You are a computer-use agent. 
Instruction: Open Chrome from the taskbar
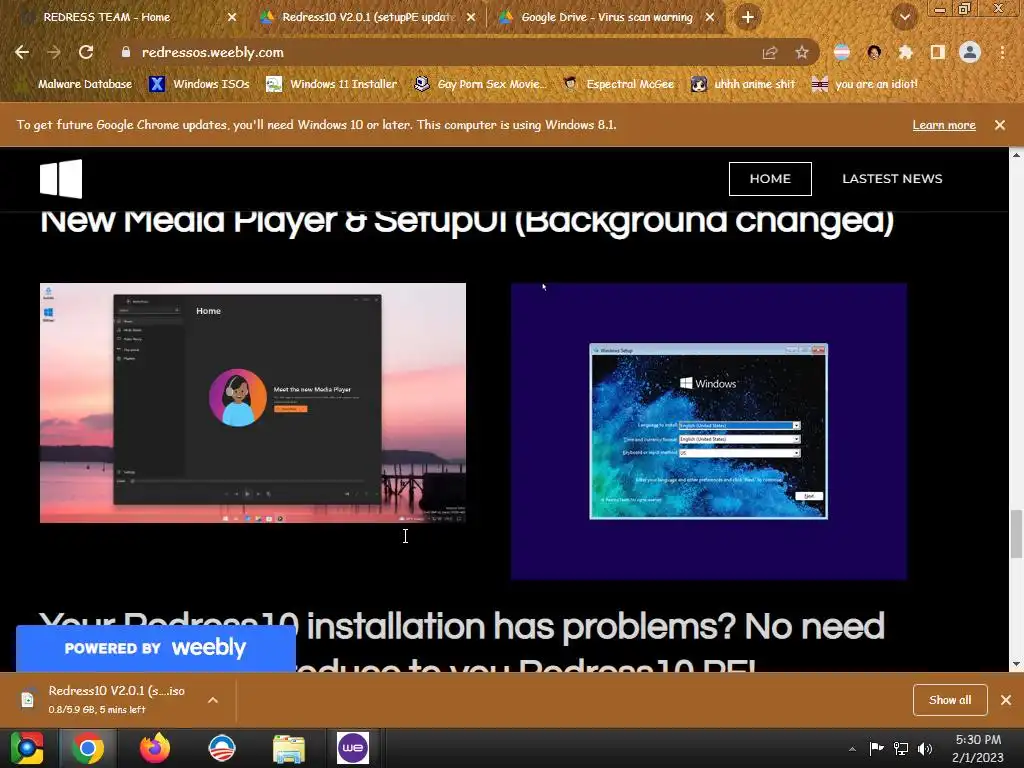(x=88, y=748)
